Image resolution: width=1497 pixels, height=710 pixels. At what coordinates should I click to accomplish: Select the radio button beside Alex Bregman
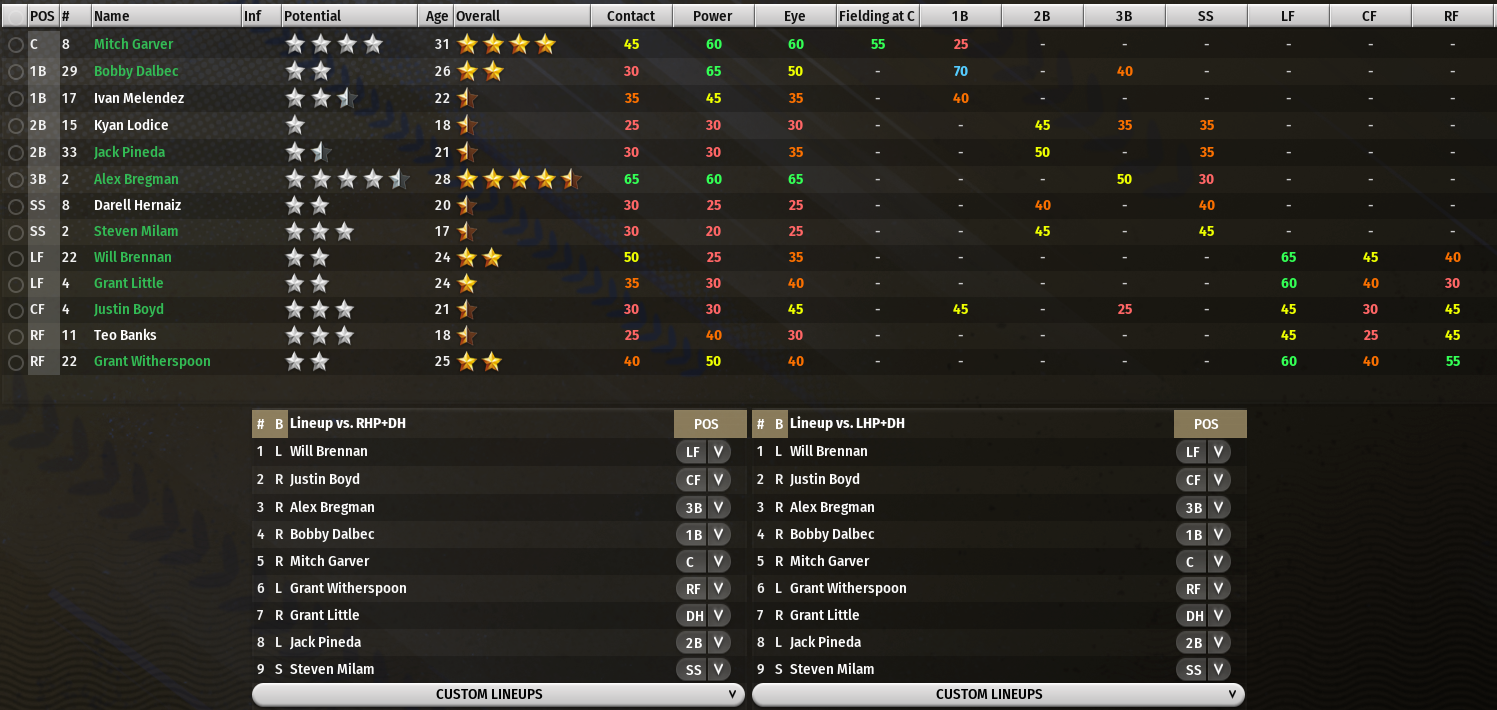[16, 180]
